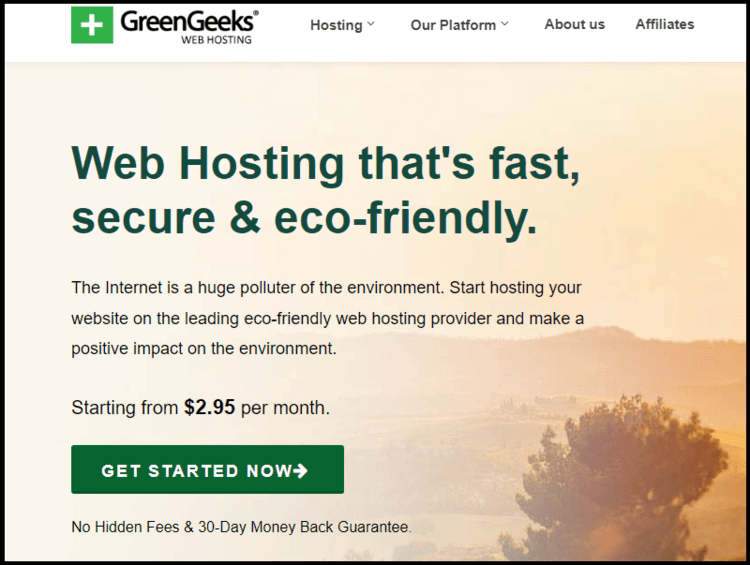The height and width of the screenshot is (565, 750).
Task: Click the green plus logo icon
Action: (x=92, y=25)
